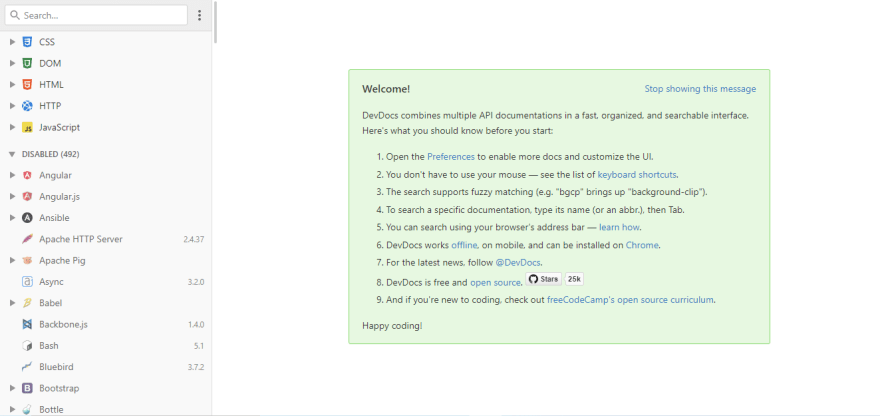The height and width of the screenshot is (416, 880).
Task: Expand the JavaScript docs tree
Action: (12, 127)
